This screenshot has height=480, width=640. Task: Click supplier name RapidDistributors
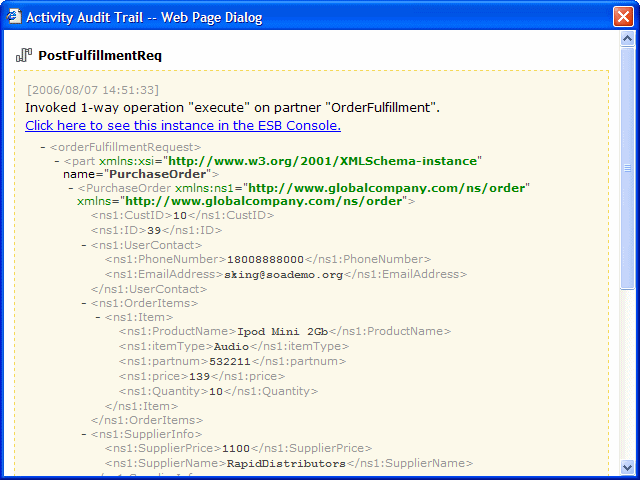[x=286, y=464]
